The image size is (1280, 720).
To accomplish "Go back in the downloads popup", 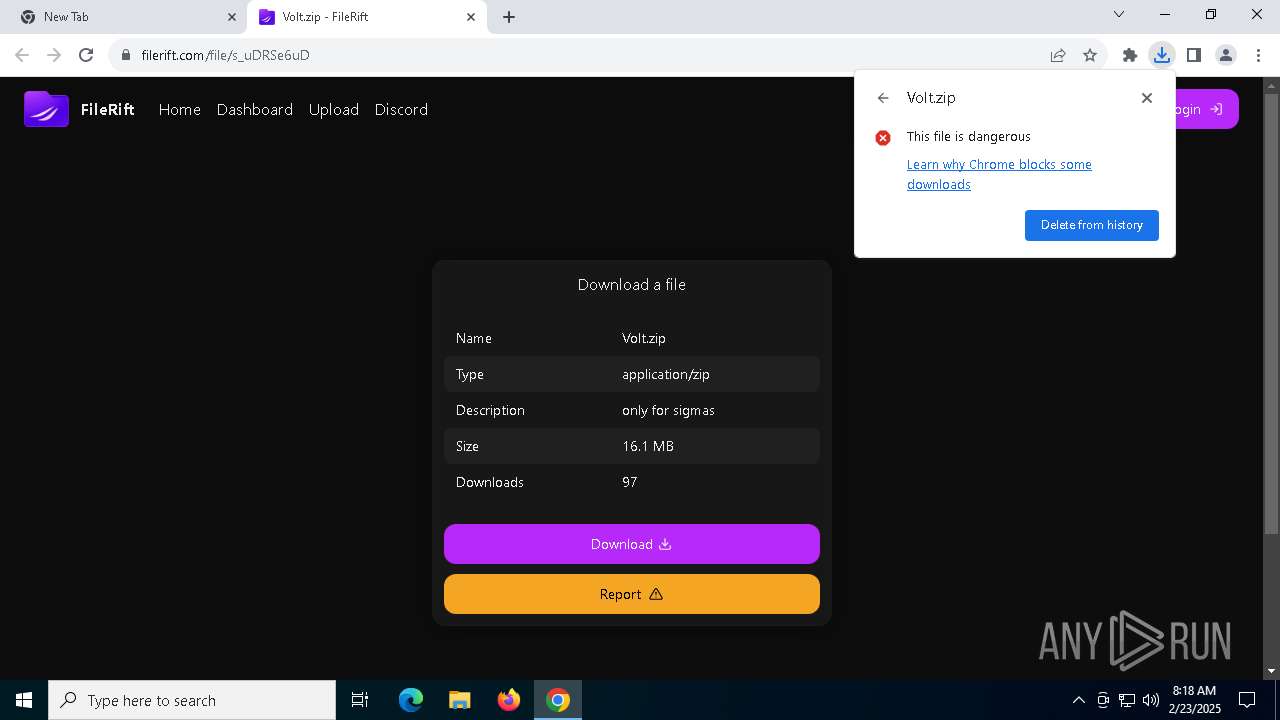I will (x=883, y=98).
